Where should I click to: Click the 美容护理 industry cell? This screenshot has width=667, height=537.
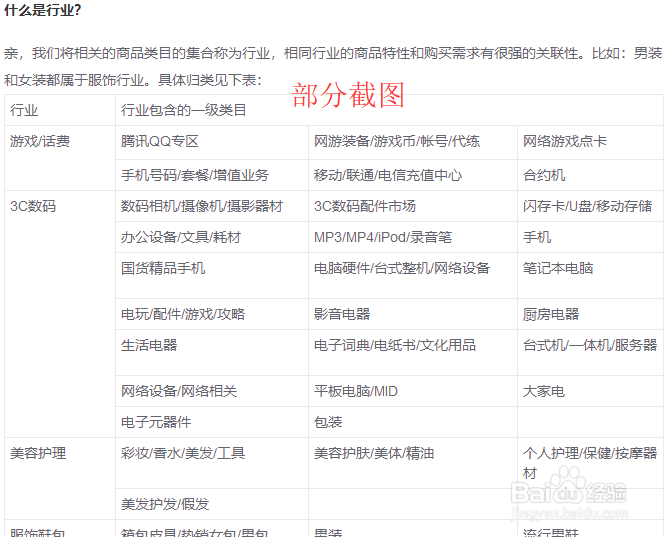click(x=60, y=478)
